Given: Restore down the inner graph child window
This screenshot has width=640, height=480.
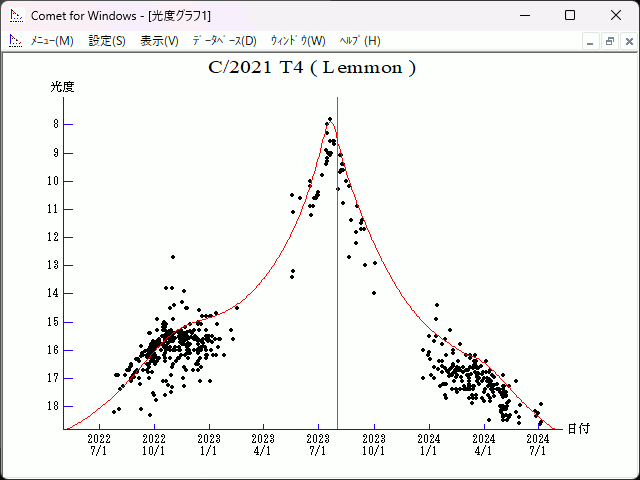Looking at the screenshot, I should [x=609, y=41].
